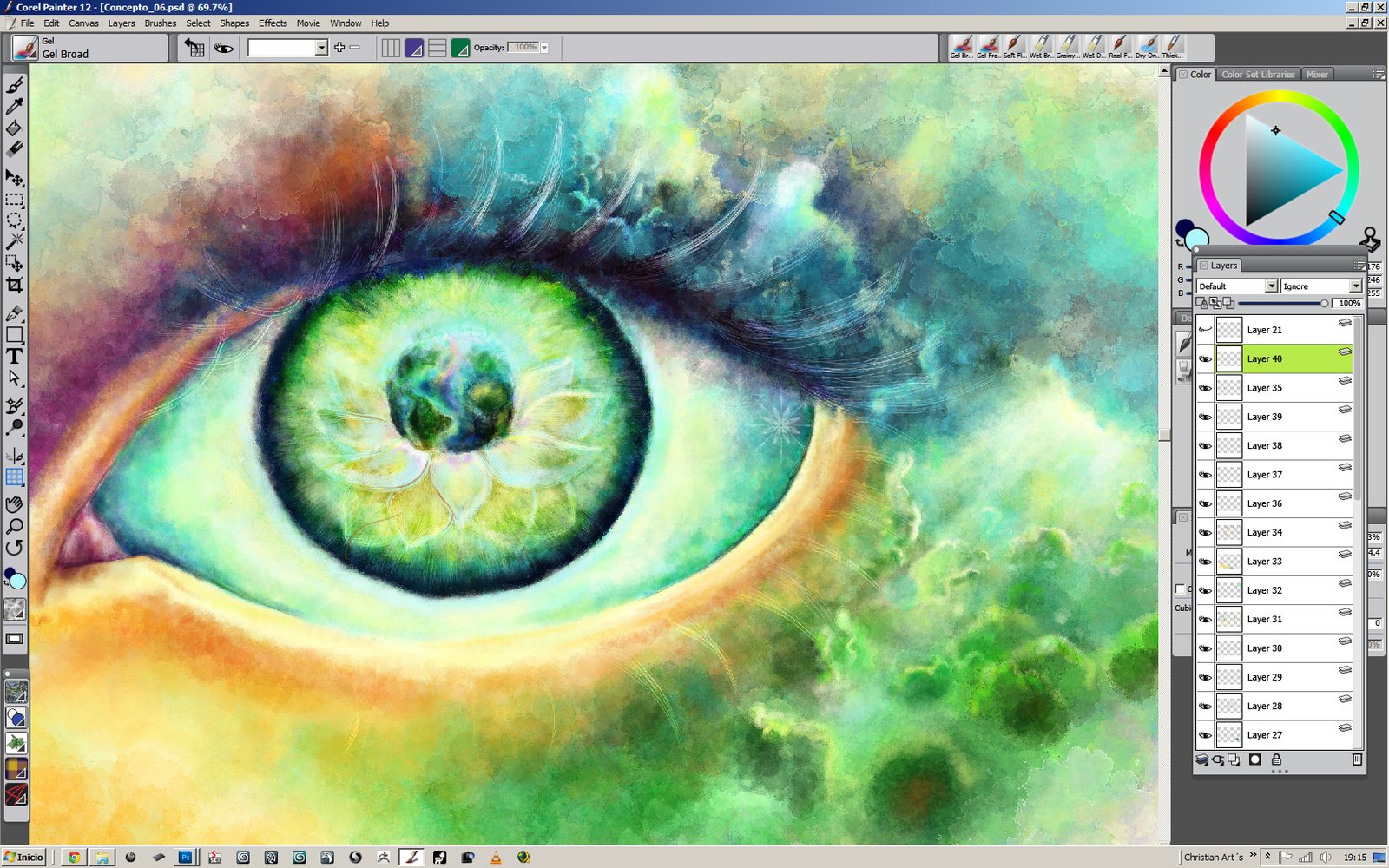Open the File menu
This screenshot has width=1389, height=868.
[x=28, y=23]
